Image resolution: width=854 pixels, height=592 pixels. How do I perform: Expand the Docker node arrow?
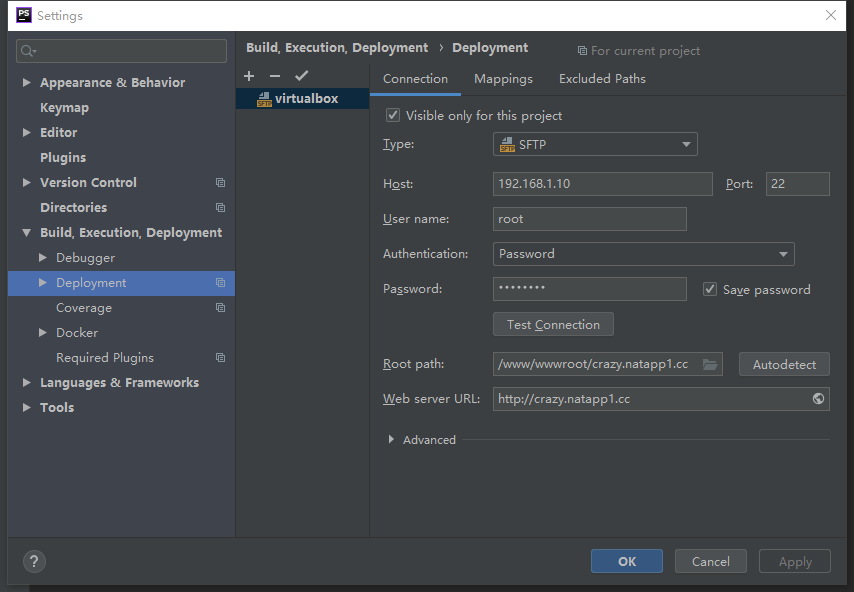(42, 333)
